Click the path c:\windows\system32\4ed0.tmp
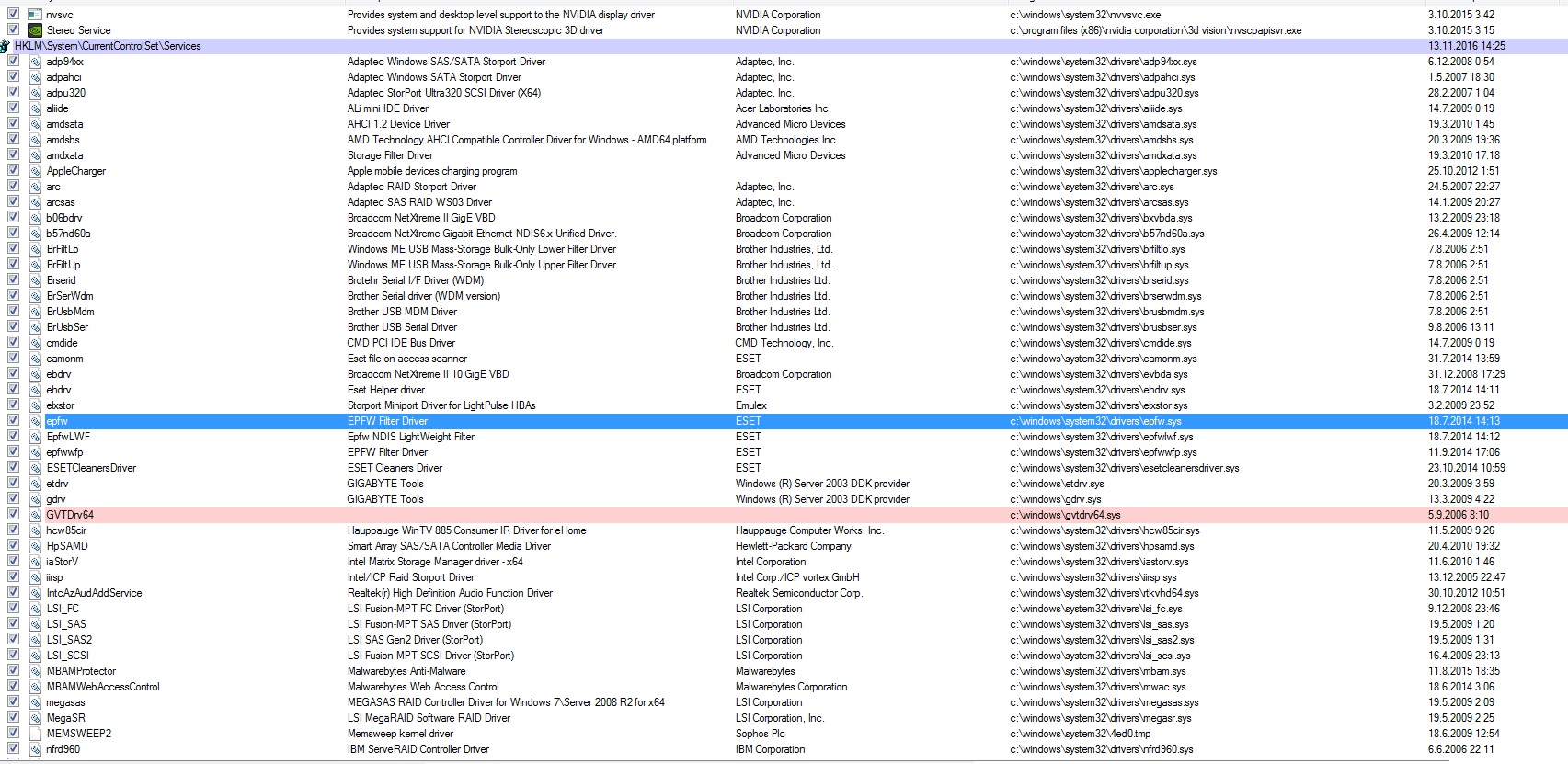The image size is (1568, 764). [1081, 734]
